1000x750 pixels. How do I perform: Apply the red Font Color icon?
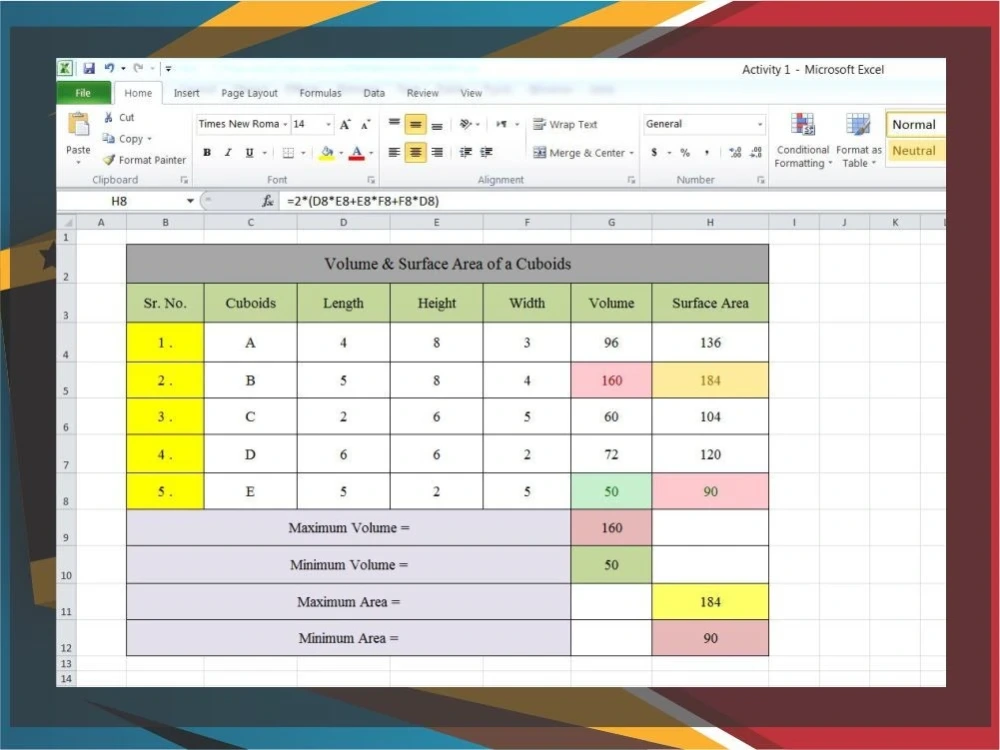(357, 153)
